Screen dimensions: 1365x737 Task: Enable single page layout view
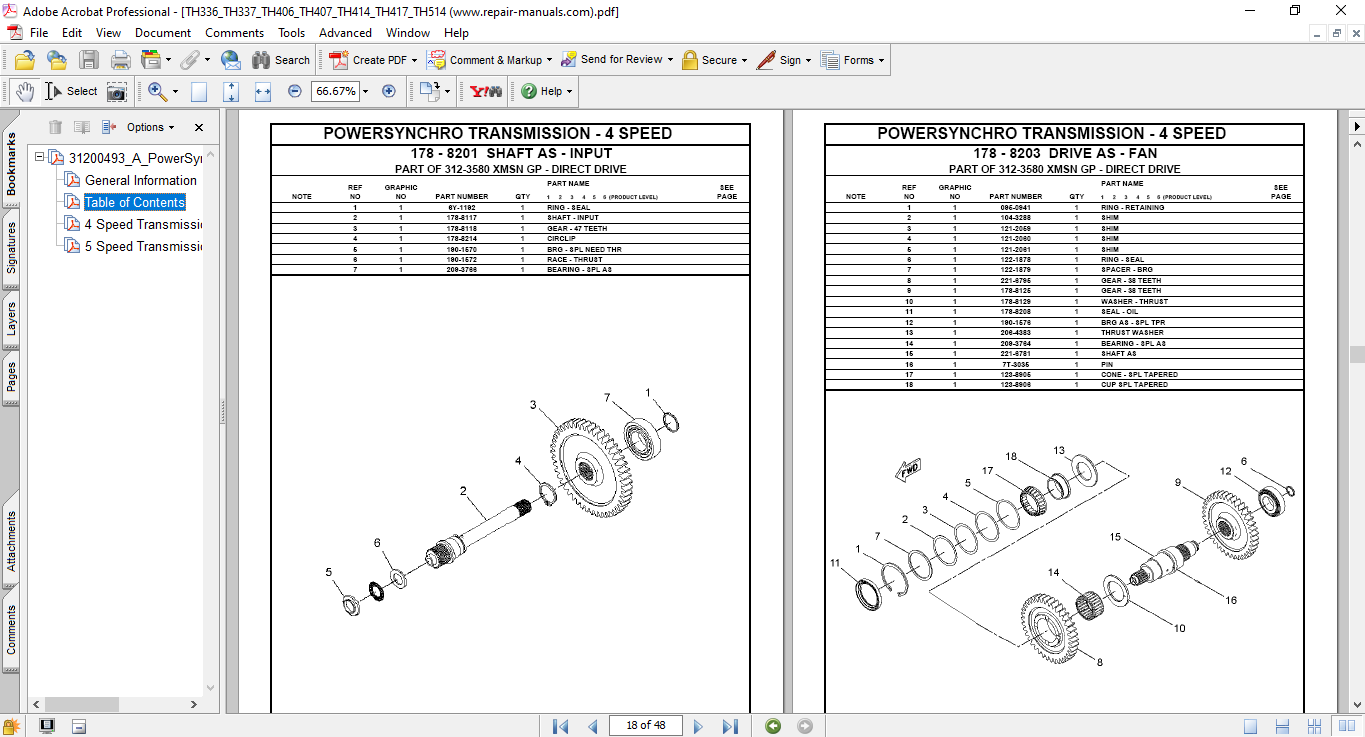point(1250,726)
